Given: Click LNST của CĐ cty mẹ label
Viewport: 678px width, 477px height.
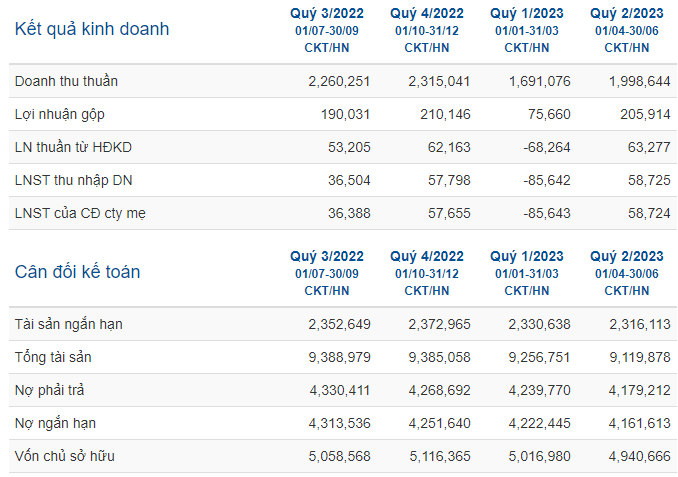Looking at the screenshot, I should pos(80,214).
